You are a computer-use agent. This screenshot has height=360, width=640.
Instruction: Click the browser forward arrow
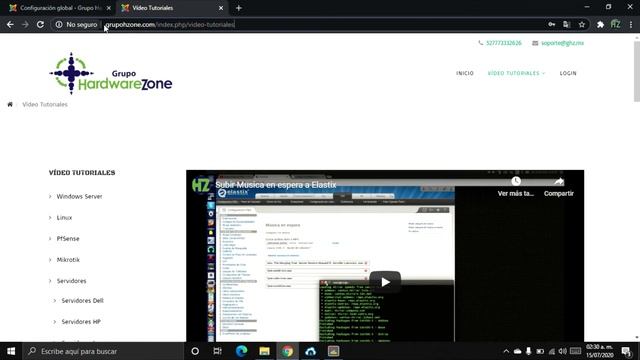25,24
